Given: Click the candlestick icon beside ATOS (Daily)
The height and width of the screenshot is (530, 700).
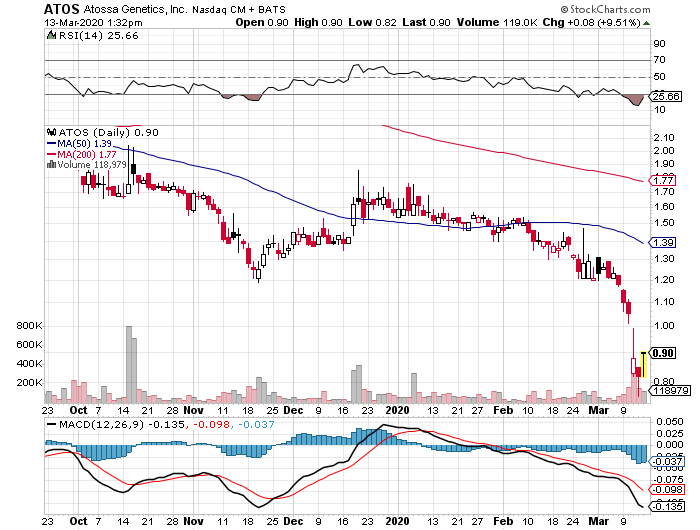Looking at the screenshot, I should click(52, 133).
